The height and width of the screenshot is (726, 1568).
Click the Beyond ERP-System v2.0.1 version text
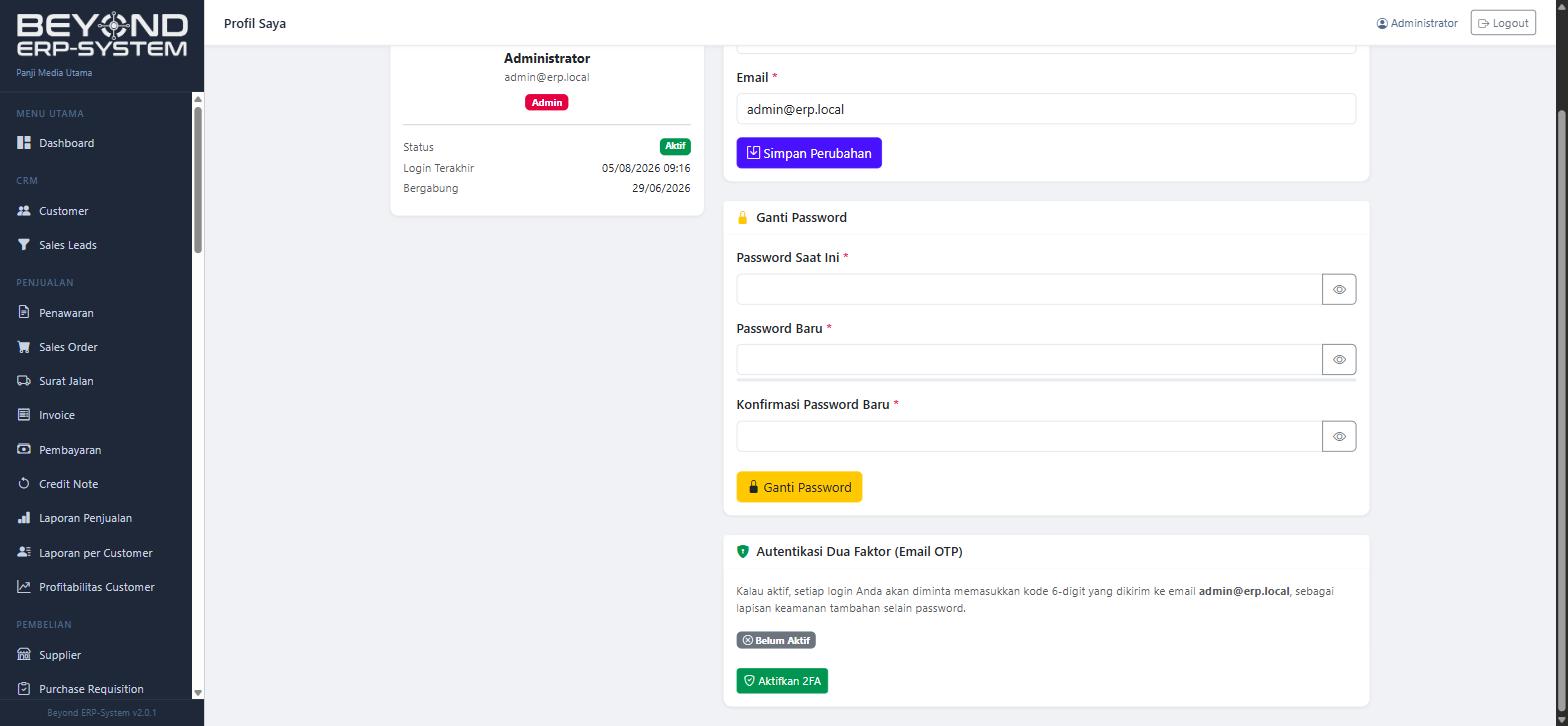coord(102,713)
